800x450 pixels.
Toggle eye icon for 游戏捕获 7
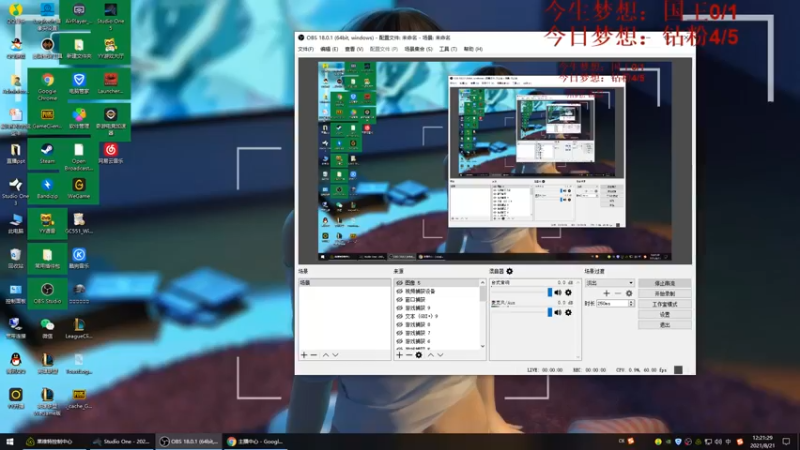point(399,333)
